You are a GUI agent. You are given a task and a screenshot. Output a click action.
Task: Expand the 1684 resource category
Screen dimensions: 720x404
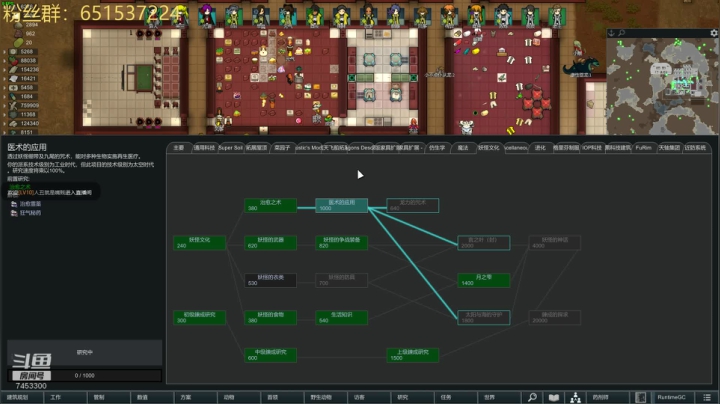(5, 96)
